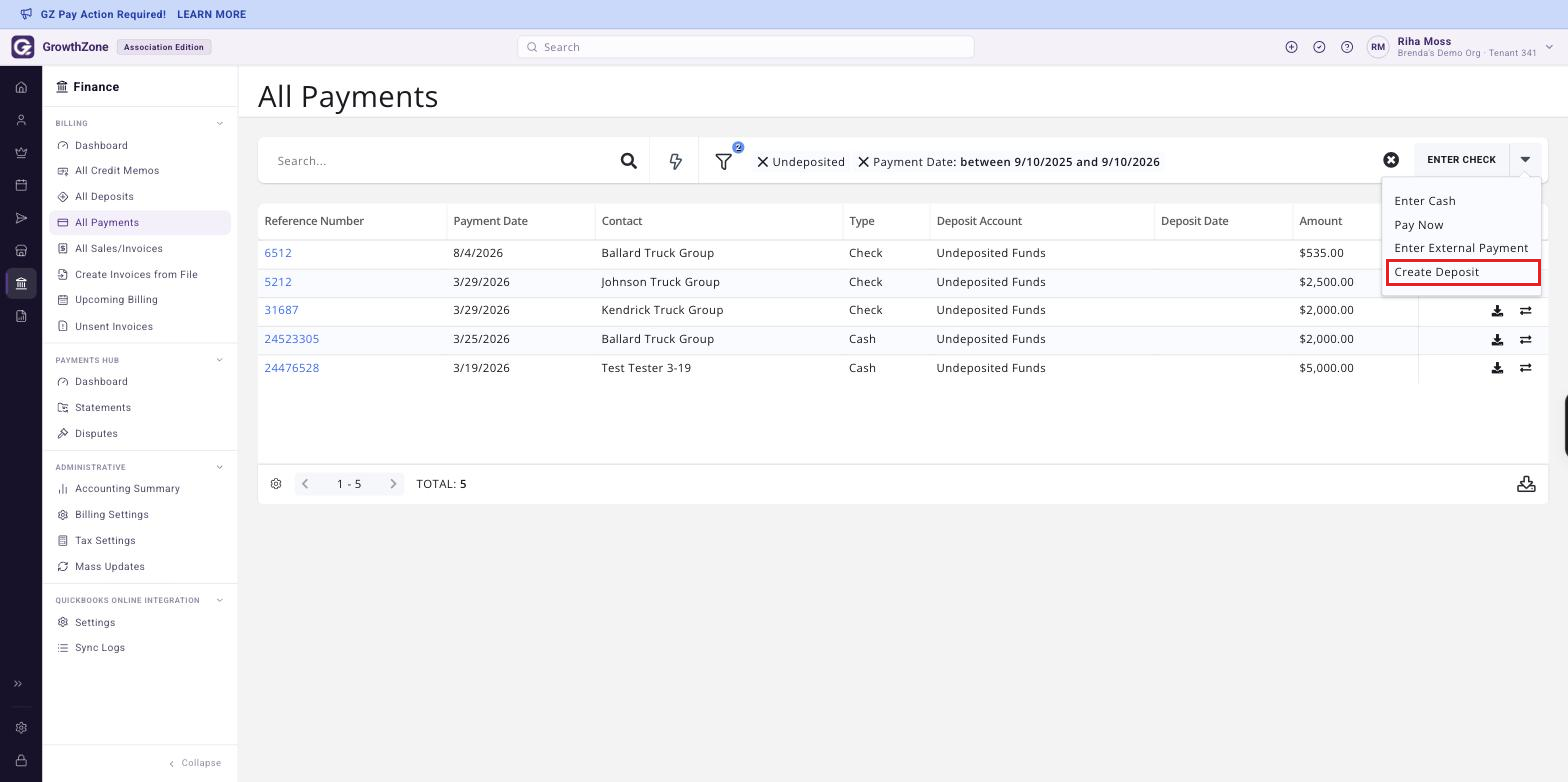Open the user account dropdown chevron
The width and height of the screenshot is (1568, 782).
coord(1549,47)
